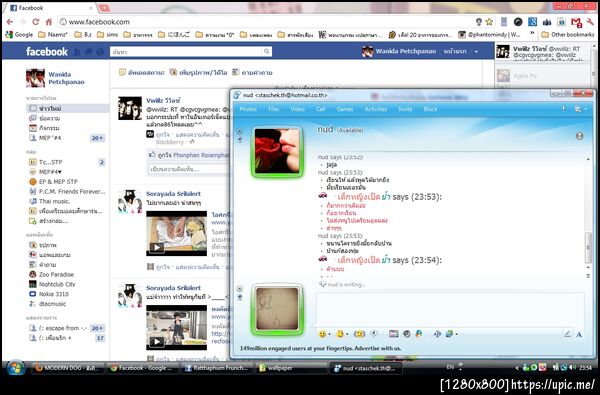600x395 pixels.
Task: Collapse nud's display picture with small arrow
Action: click(x=240, y=131)
